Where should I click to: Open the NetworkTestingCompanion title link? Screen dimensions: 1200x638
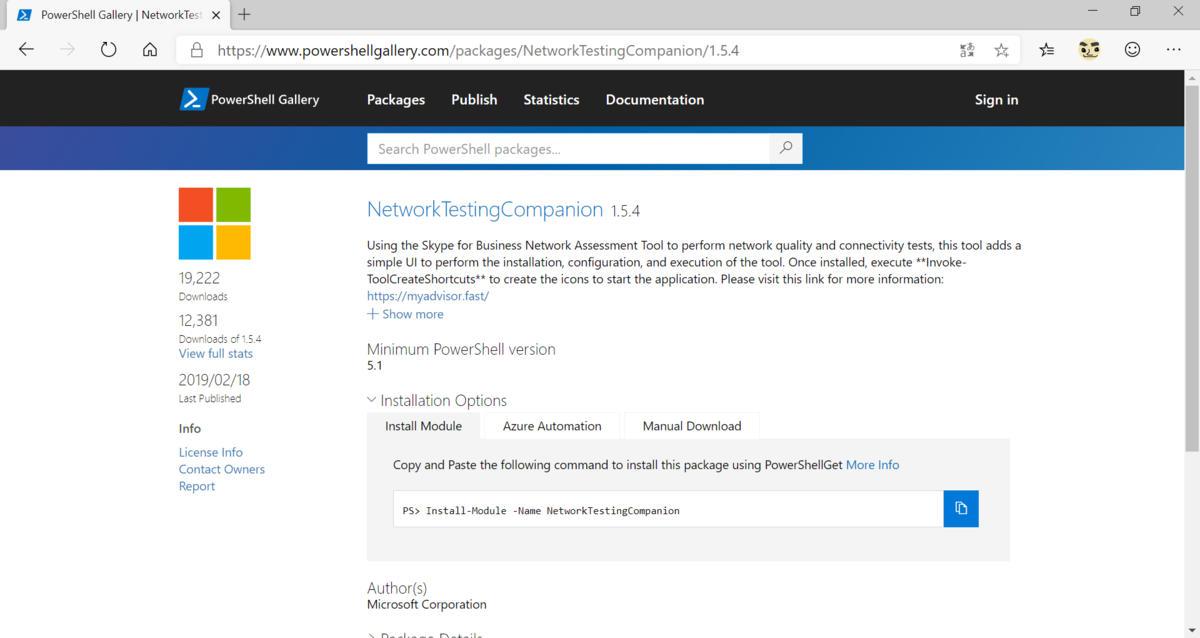[485, 210]
